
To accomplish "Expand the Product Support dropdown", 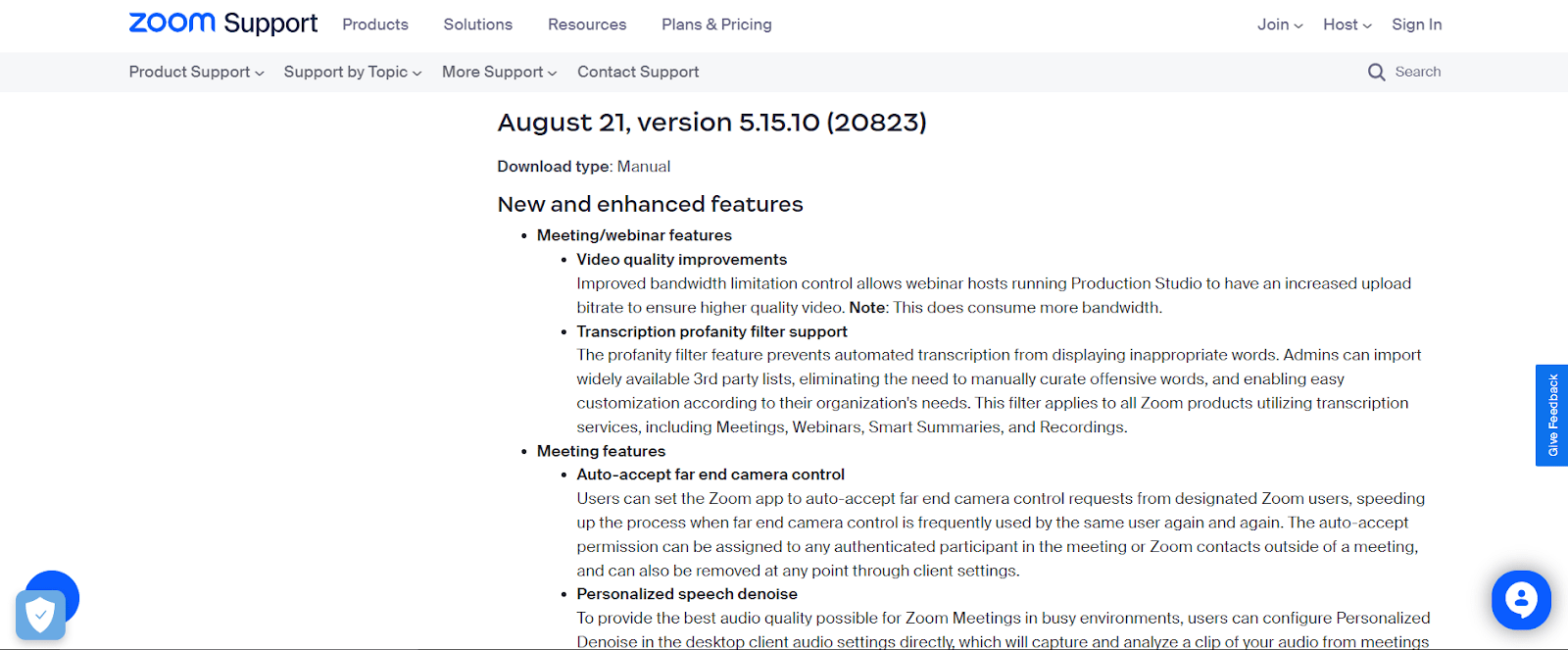I will click(196, 72).
